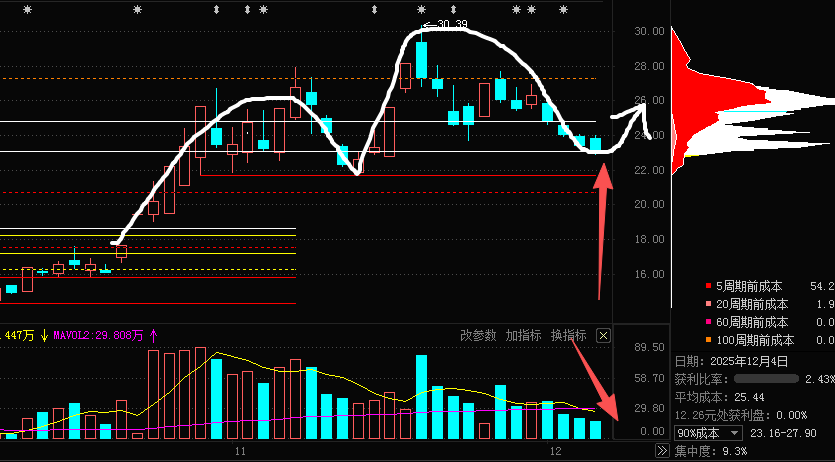The width and height of the screenshot is (835, 462).
Task: Click the 100周期前成本 legend label
Action: pyautogui.click(x=755, y=340)
